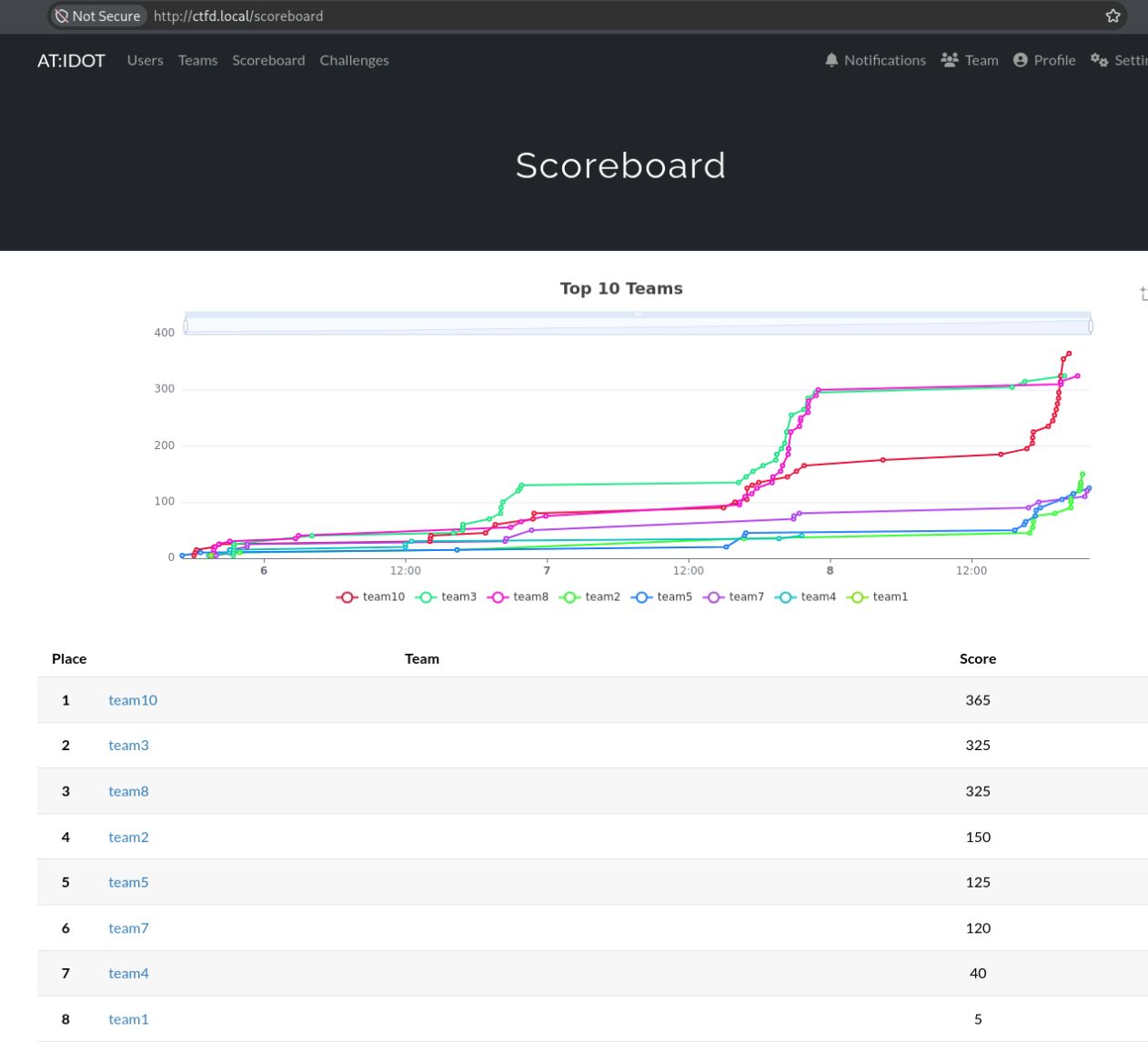Click the score 150 cell
This screenshot has width=1148, height=1042.
[x=978, y=837]
